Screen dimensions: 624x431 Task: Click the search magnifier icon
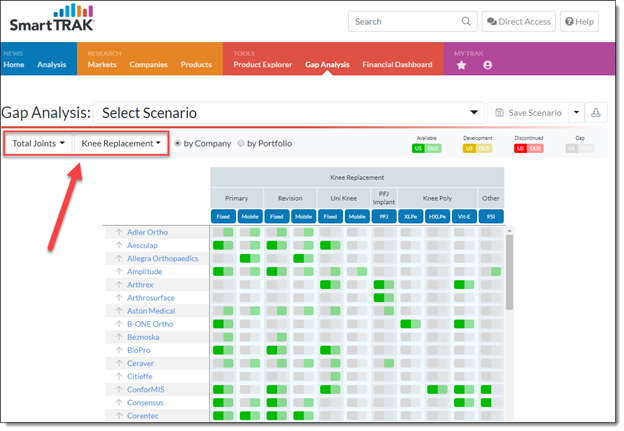(466, 21)
